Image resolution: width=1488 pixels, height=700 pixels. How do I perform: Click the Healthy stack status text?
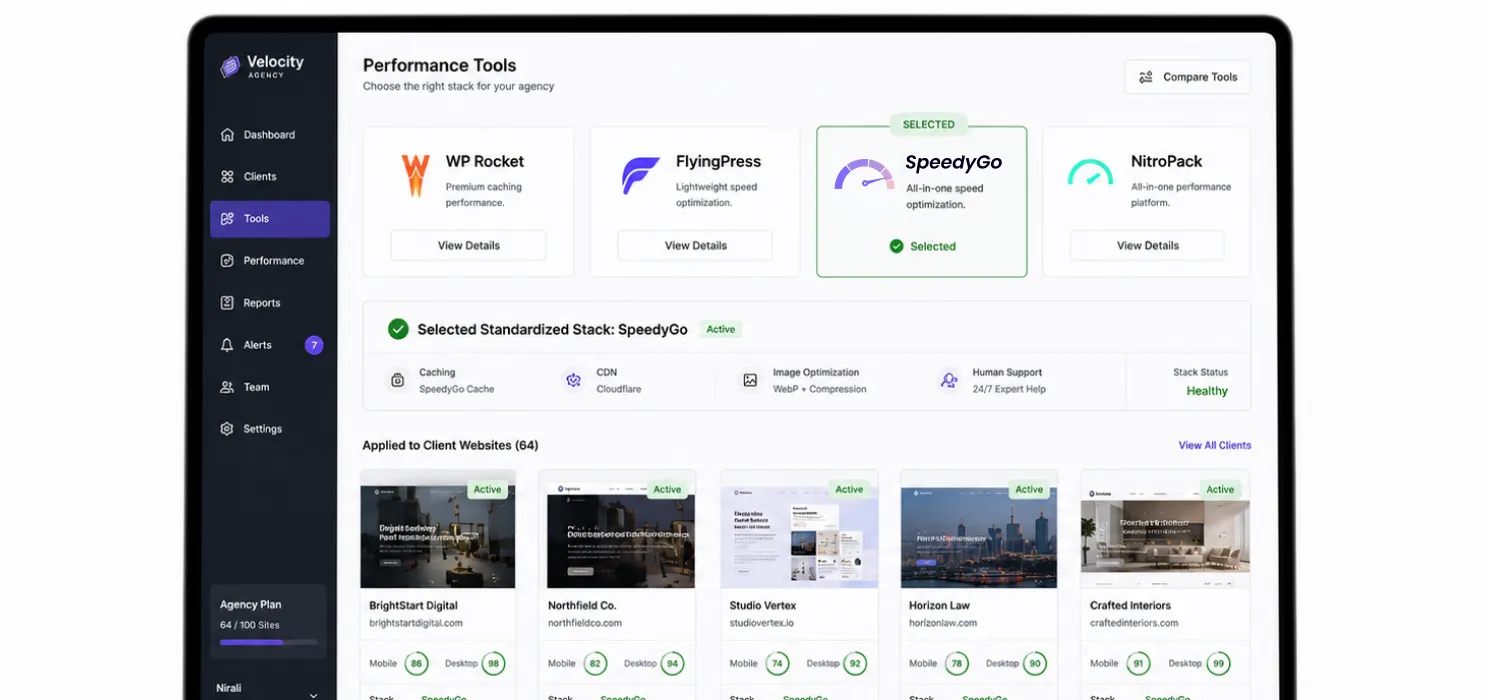pyautogui.click(x=1207, y=391)
